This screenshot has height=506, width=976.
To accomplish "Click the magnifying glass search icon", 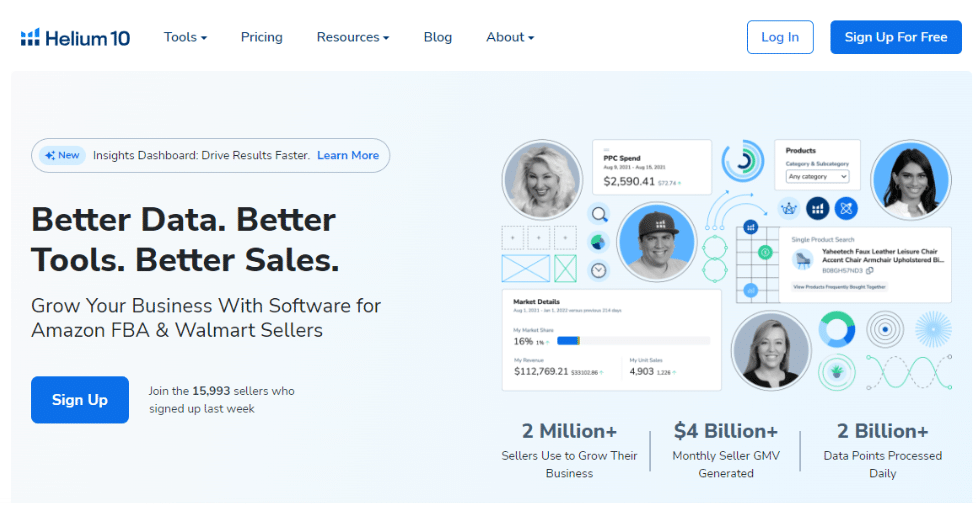I will point(599,213).
